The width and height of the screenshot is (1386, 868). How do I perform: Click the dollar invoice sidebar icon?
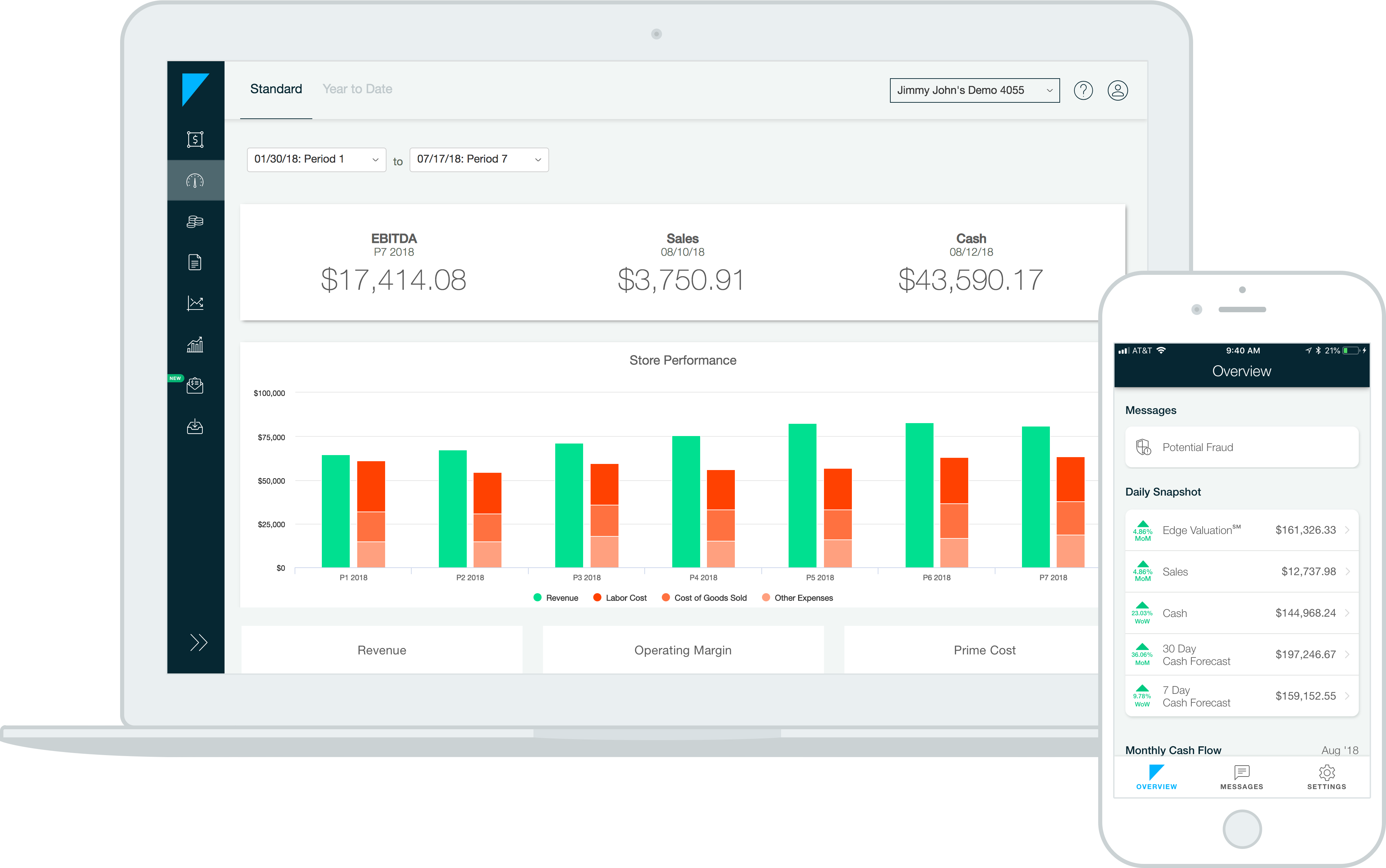[195, 139]
